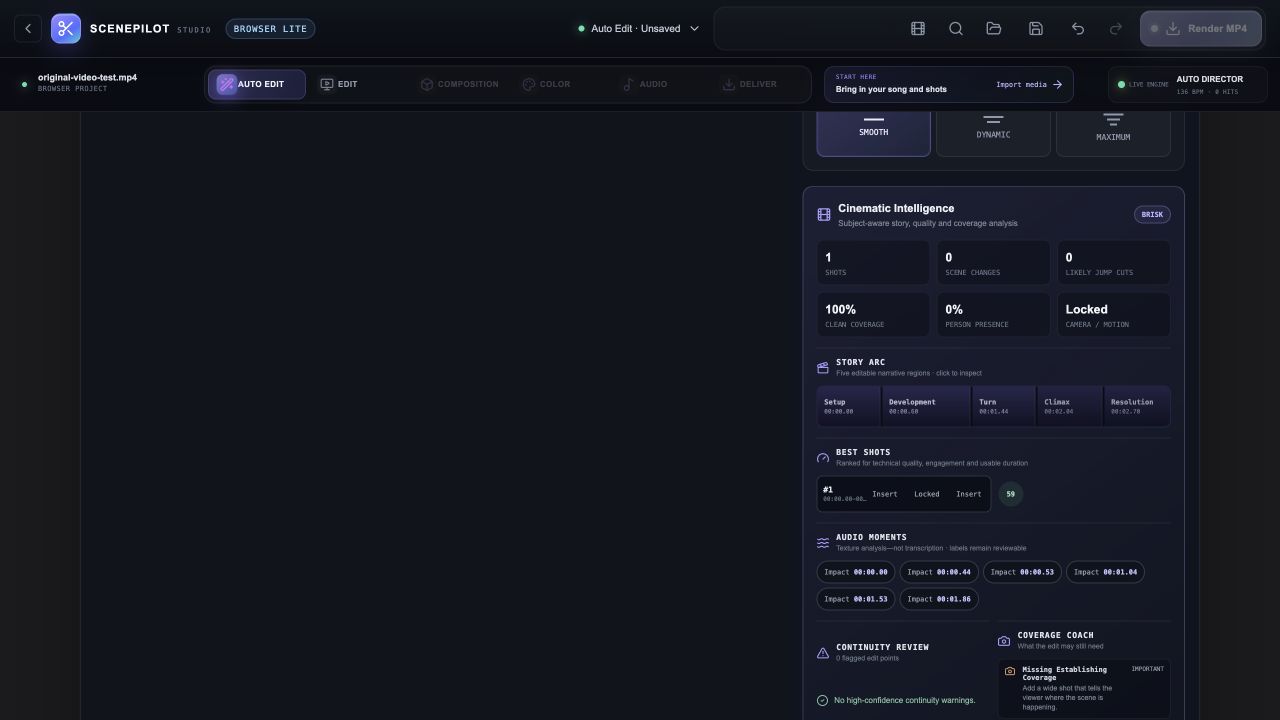Open the film strip media panel icon
Image resolution: width=1280 pixels, height=720 pixels.
[x=918, y=29]
